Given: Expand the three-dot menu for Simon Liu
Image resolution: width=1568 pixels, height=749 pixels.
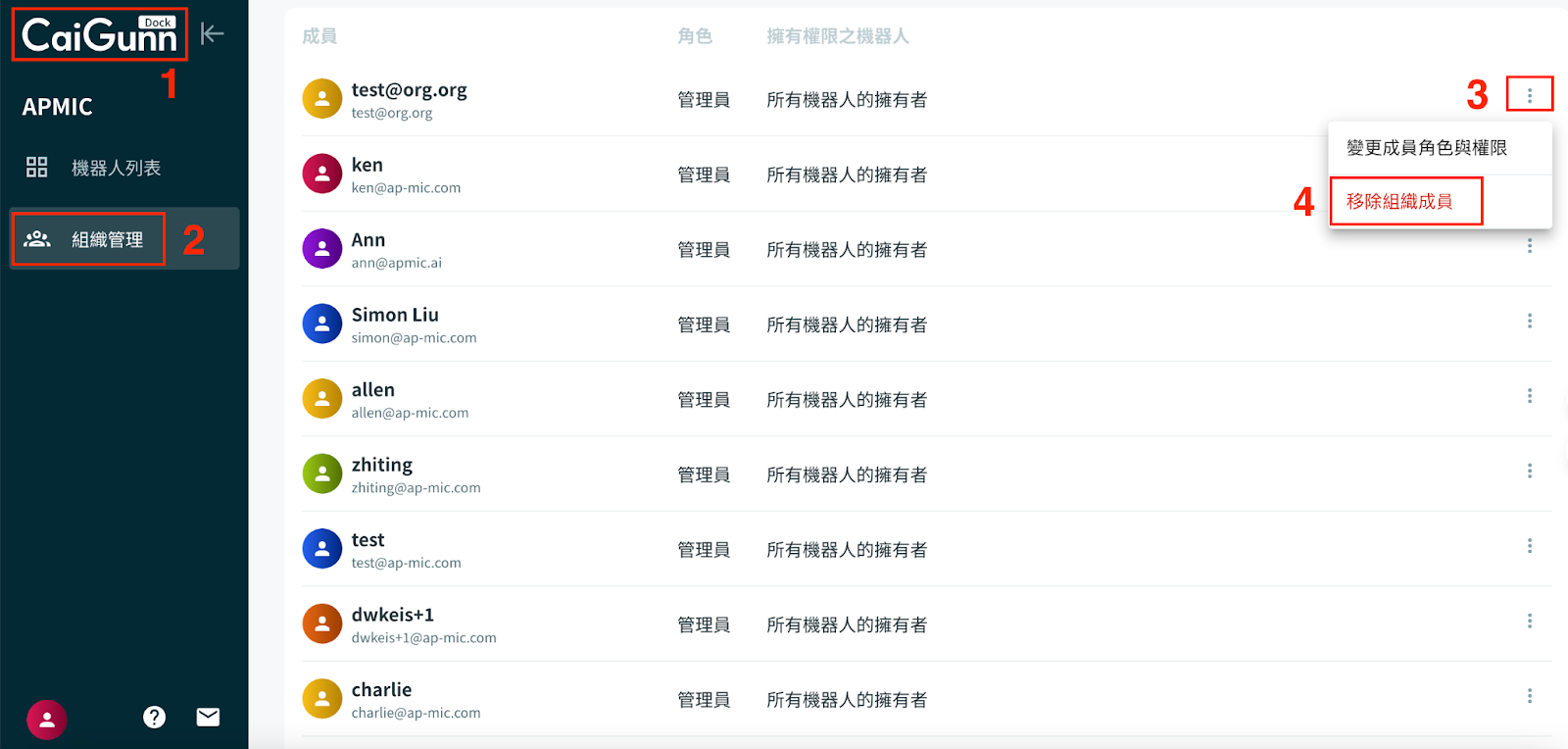Looking at the screenshot, I should 1529,322.
